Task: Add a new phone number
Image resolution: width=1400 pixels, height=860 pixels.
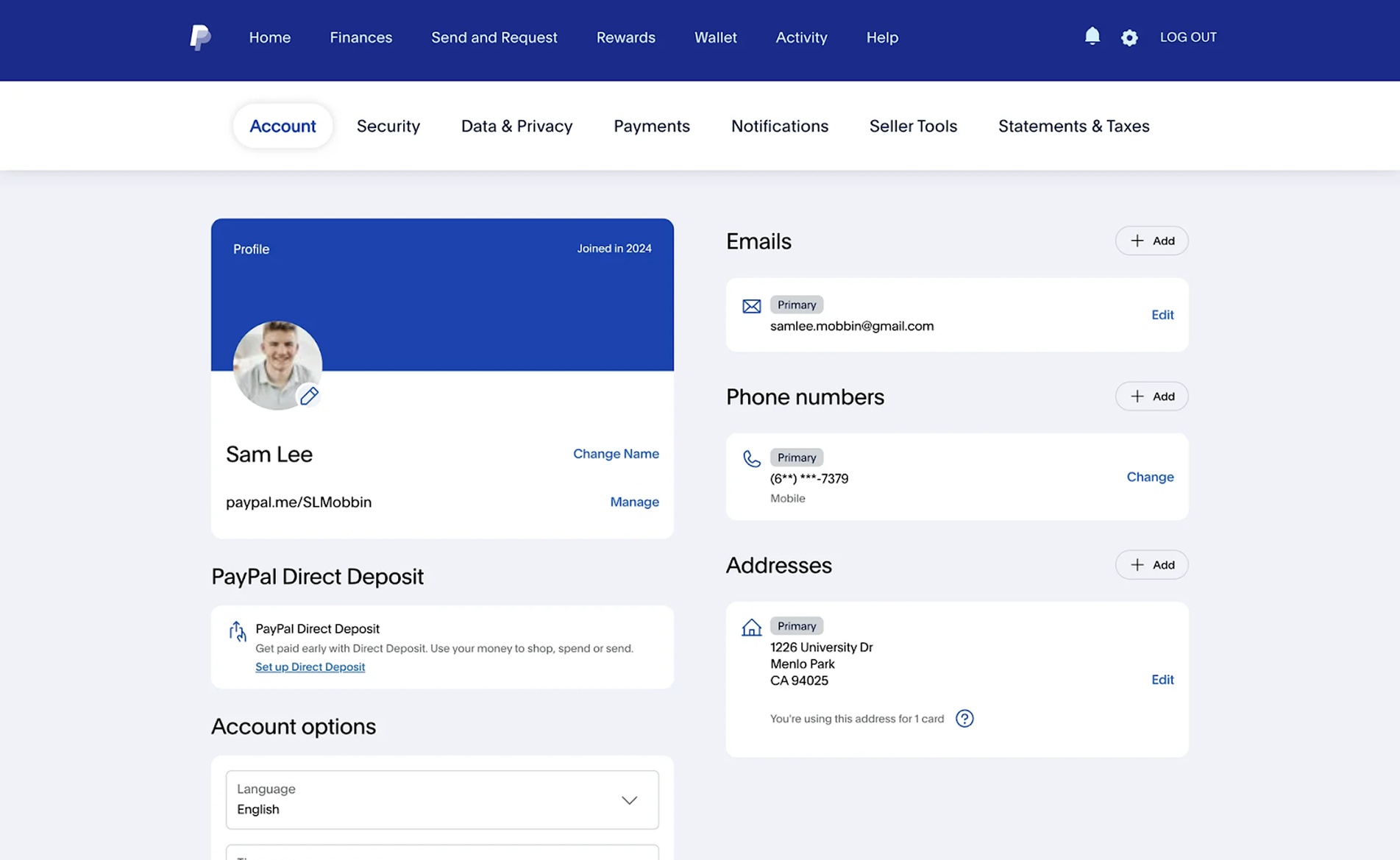Action: tap(1151, 396)
